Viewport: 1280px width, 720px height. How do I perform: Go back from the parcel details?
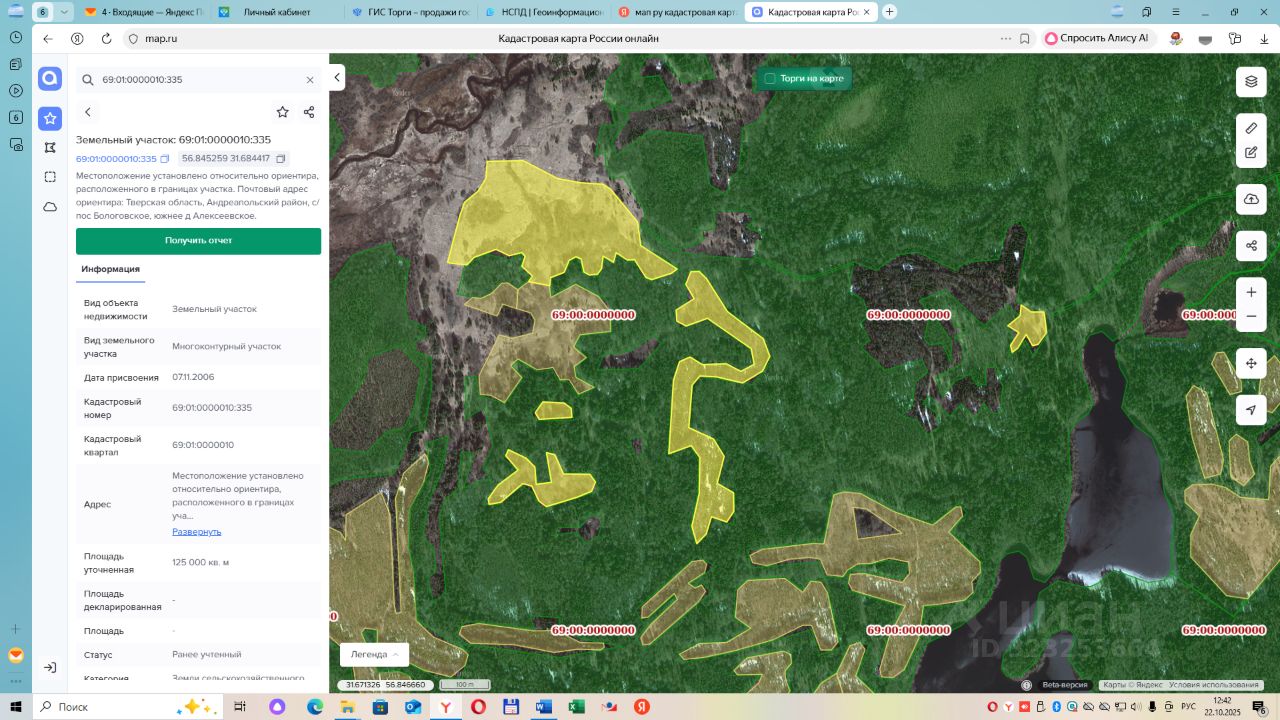[x=88, y=112]
